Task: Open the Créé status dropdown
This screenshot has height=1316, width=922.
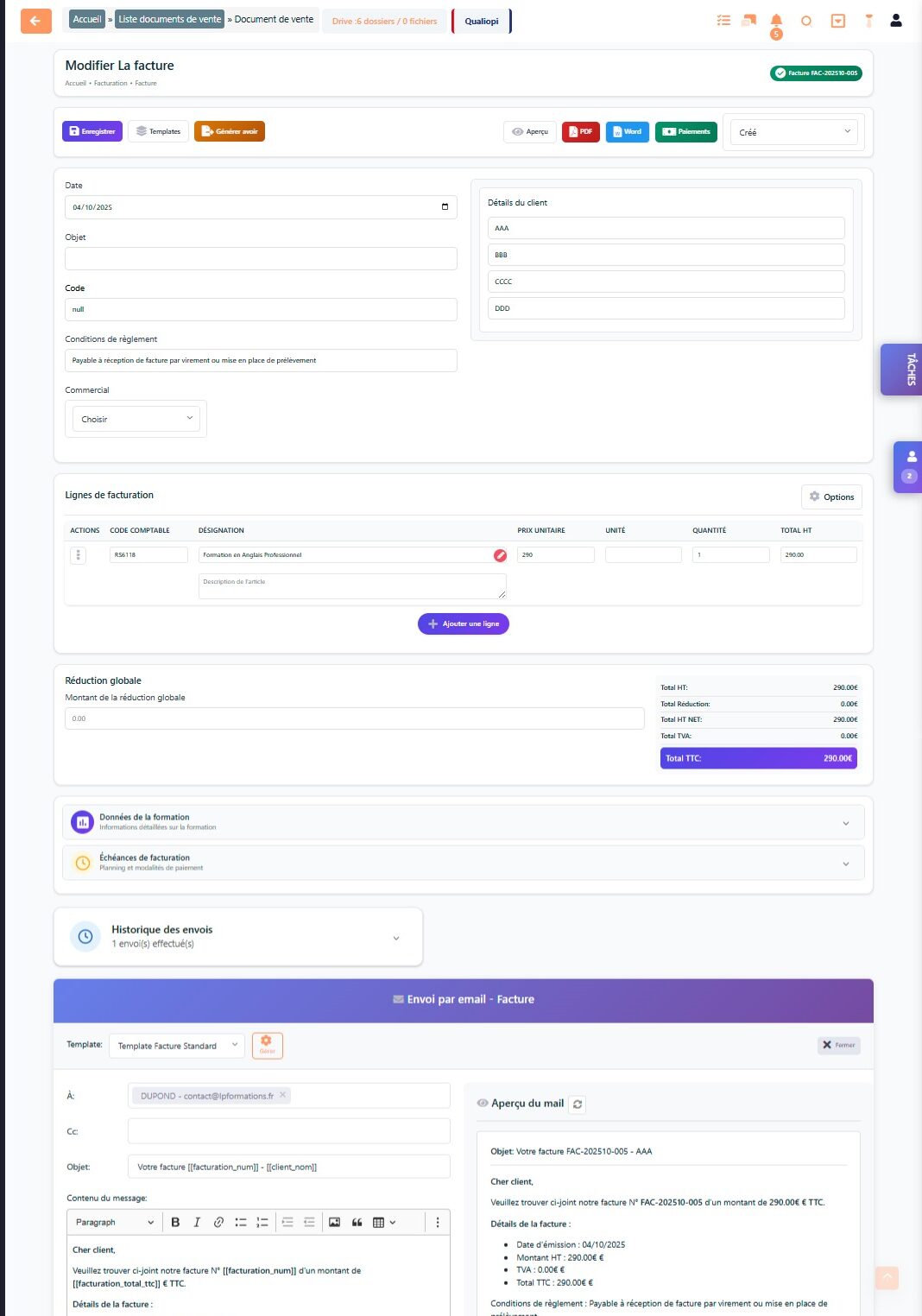Action: tap(794, 132)
